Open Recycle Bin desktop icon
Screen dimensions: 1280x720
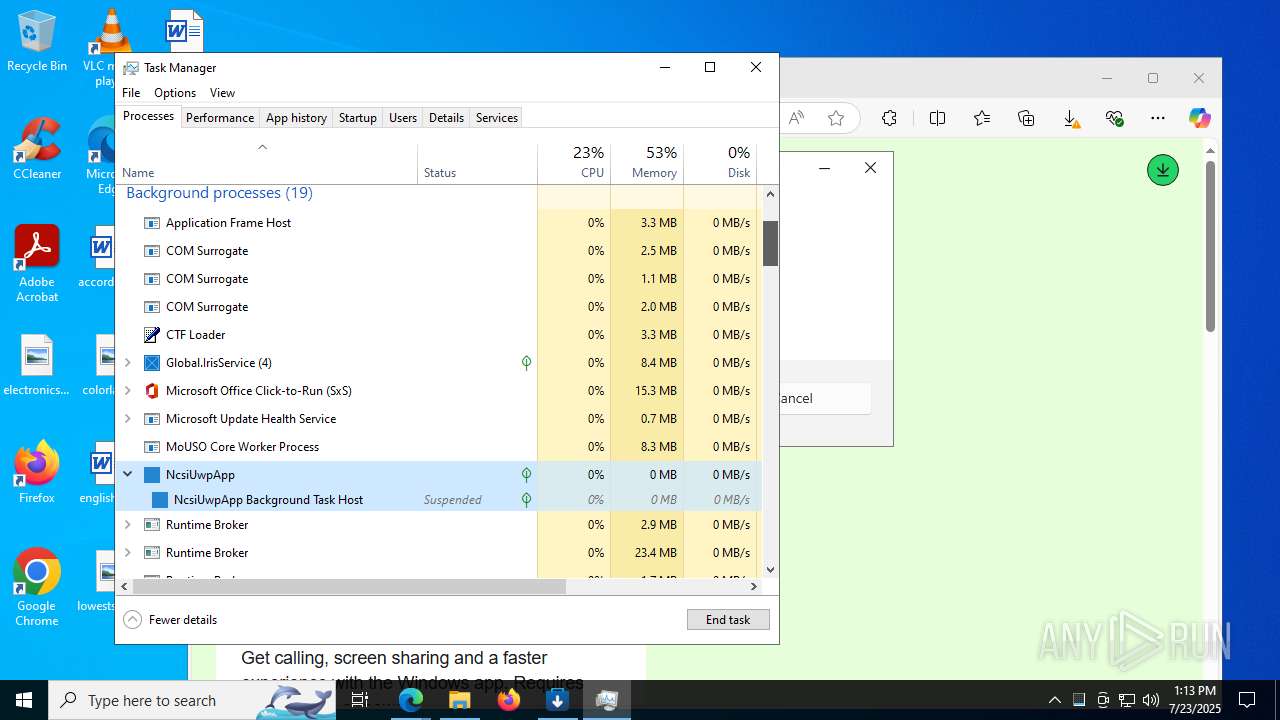(x=37, y=41)
